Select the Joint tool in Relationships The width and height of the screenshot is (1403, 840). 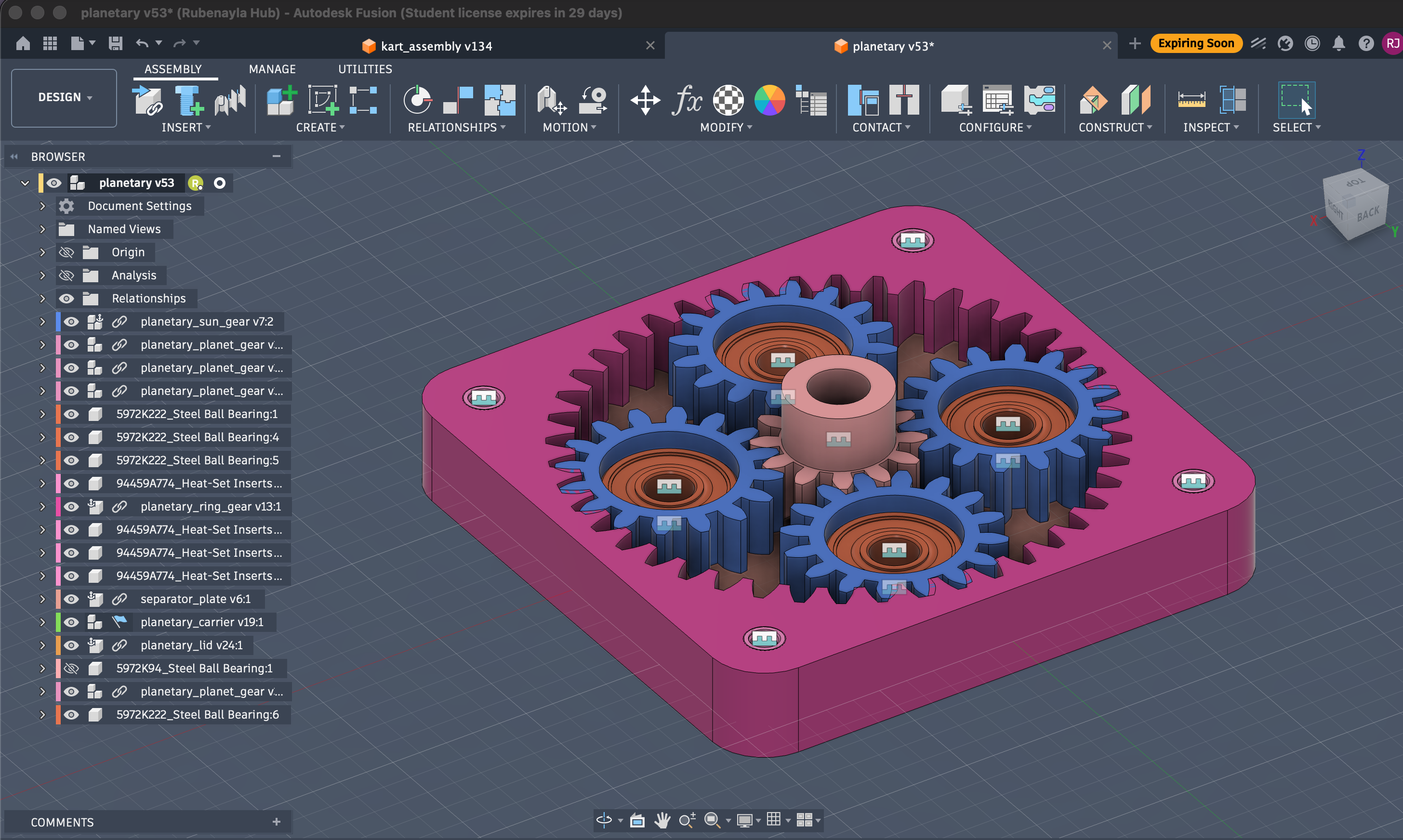coord(417,100)
